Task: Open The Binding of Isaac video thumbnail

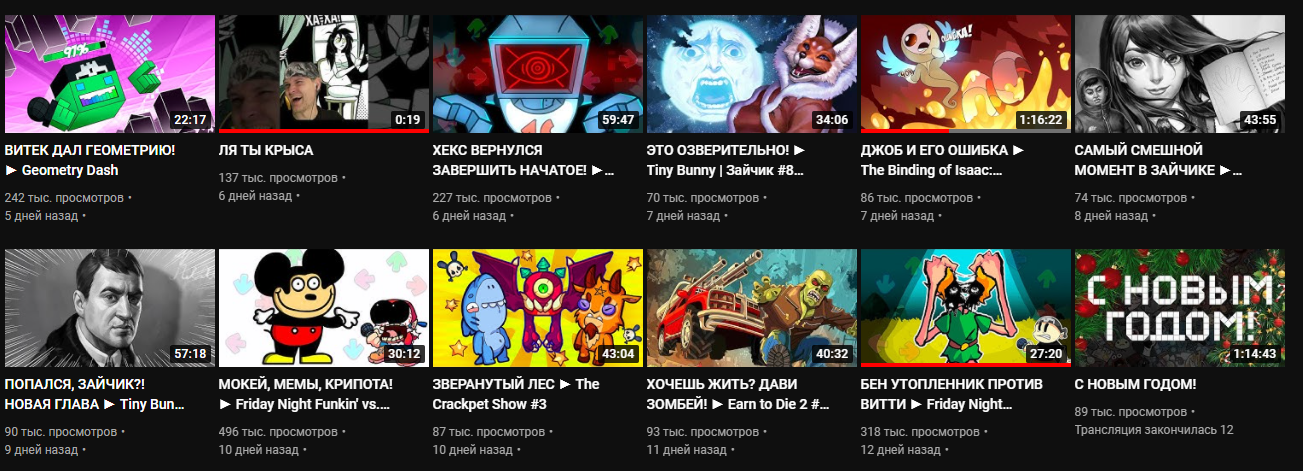Action: (965, 74)
